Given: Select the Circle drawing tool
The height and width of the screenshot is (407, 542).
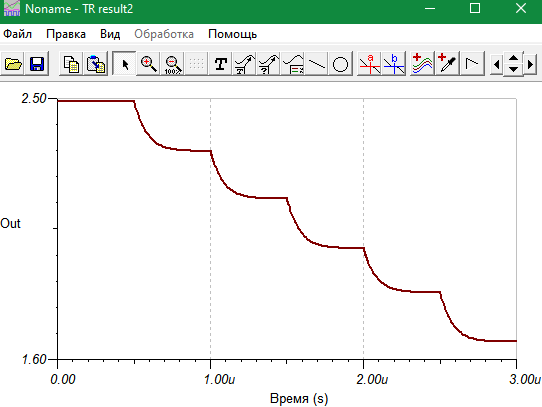Looking at the screenshot, I should click(340, 64).
